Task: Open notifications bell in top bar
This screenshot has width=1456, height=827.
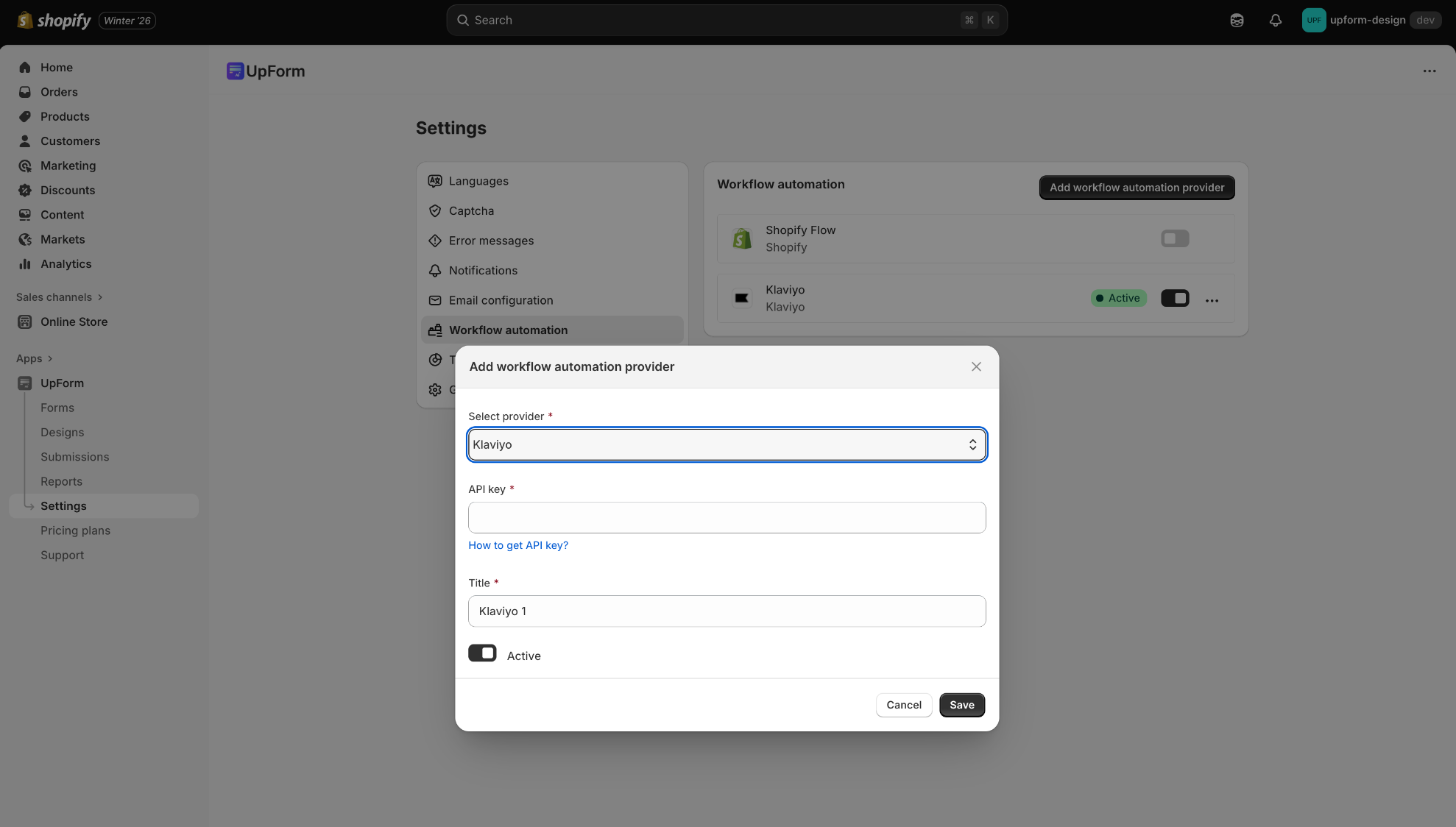Action: point(1276,21)
